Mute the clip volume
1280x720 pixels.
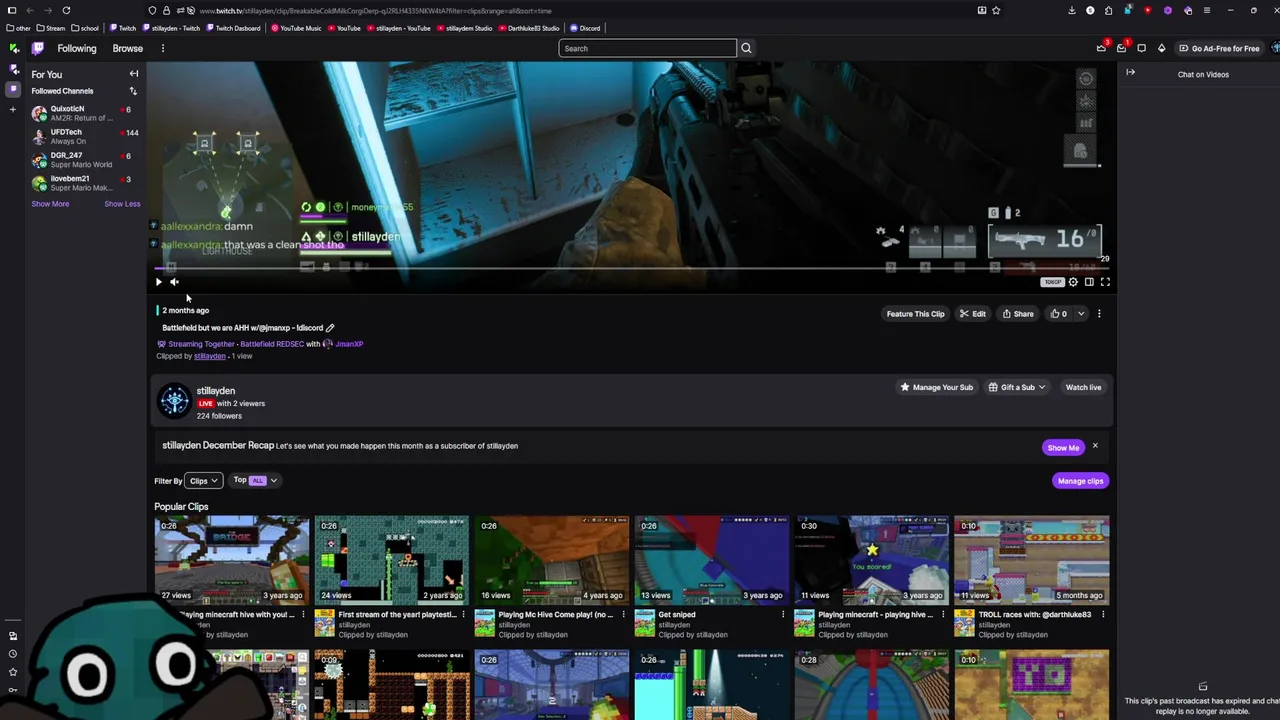[174, 282]
